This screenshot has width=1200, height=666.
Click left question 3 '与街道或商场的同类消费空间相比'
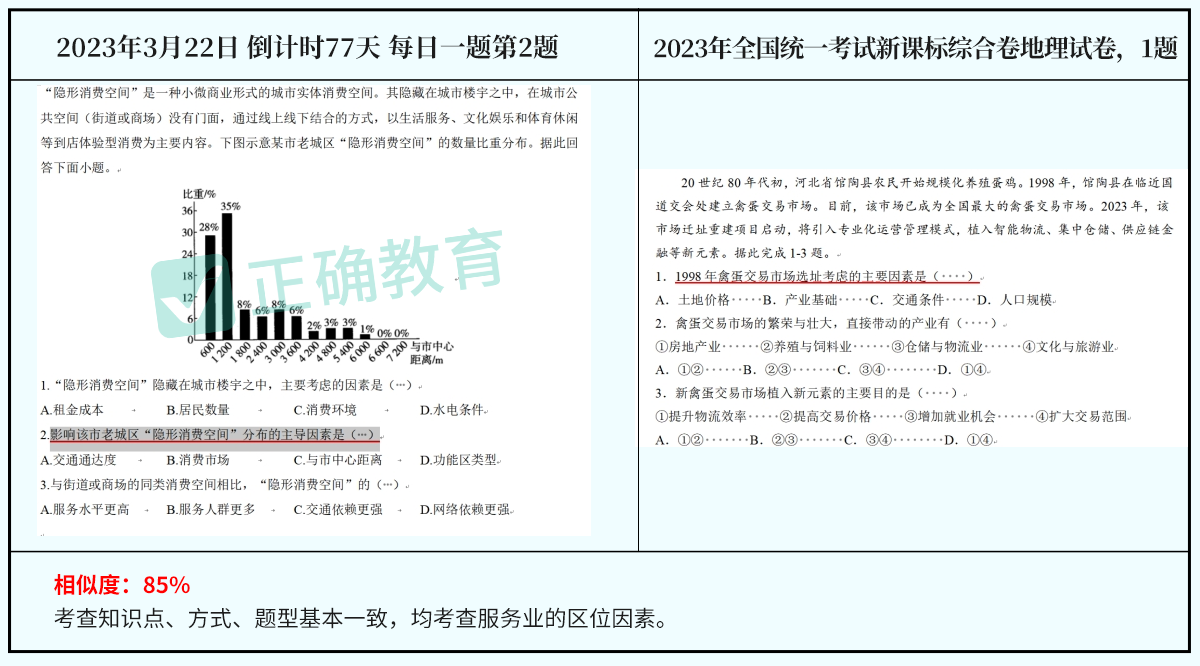226,484
